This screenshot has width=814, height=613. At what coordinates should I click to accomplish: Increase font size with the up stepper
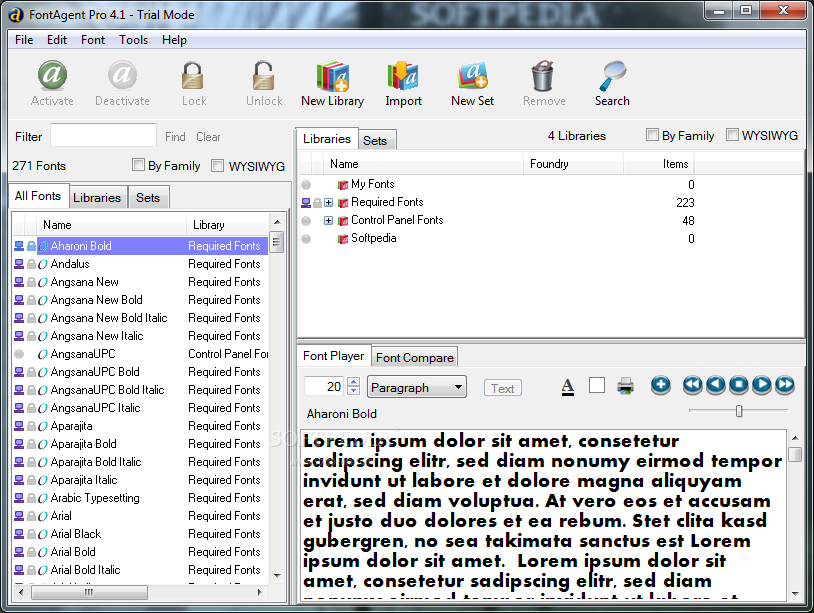354,381
